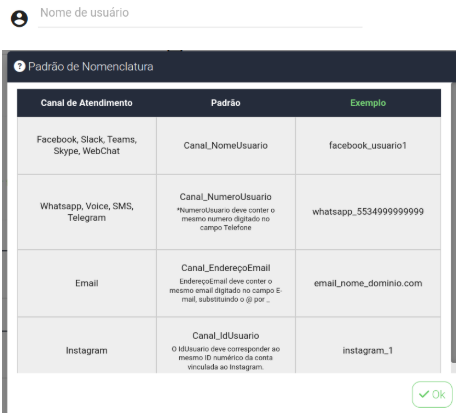
Task: Click the Canal_EndereçoEmail pattern text
Action: click(226, 268)
